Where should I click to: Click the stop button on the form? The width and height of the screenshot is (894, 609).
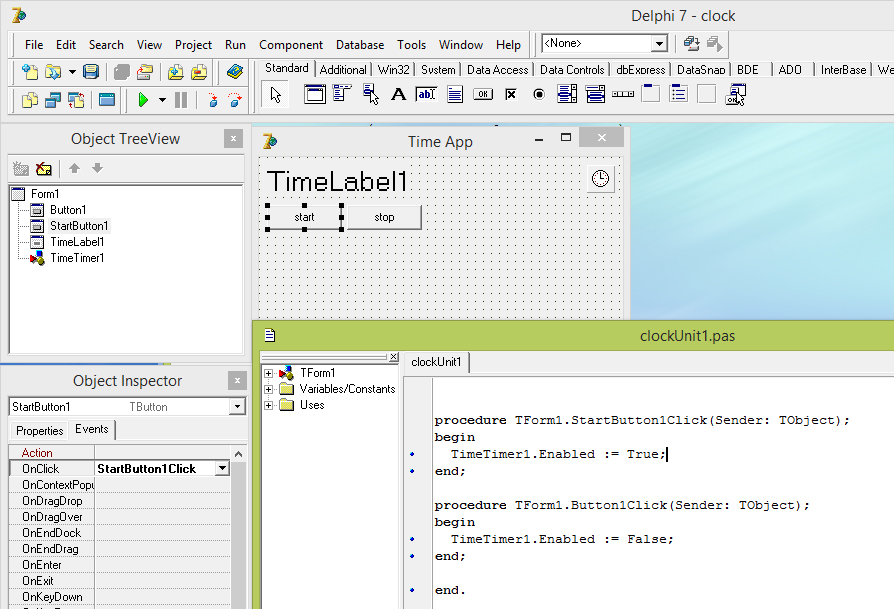pyautogui.click(x=384, y=217)
